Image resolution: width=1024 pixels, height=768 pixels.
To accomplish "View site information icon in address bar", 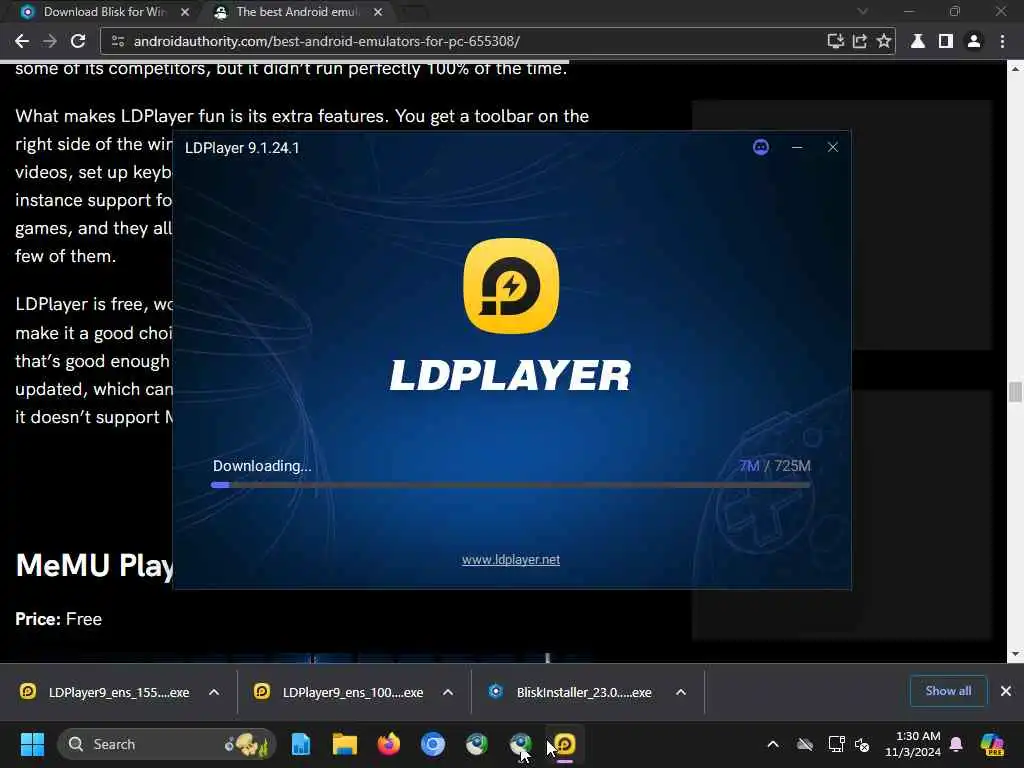I will pos(118,41).
